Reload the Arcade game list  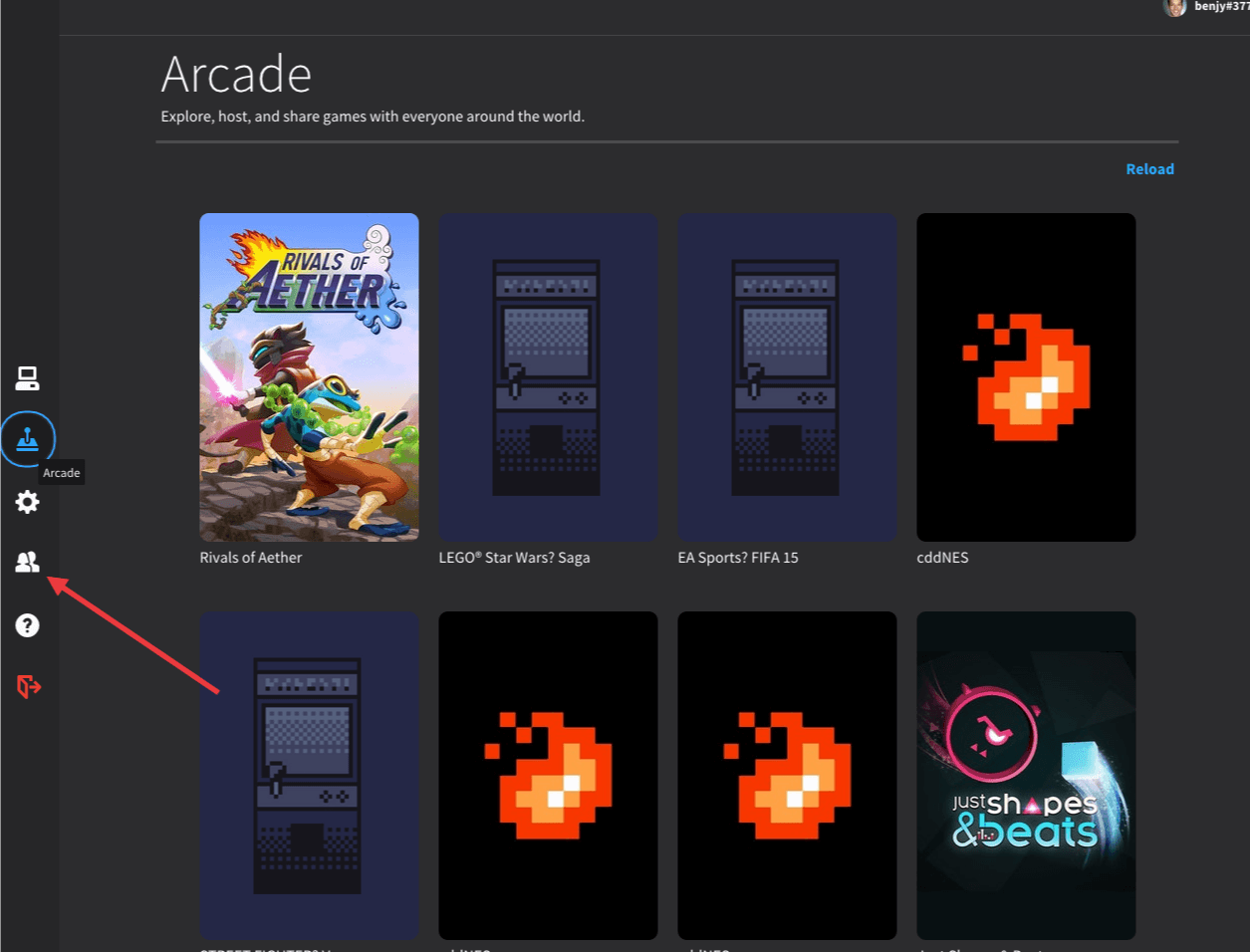tap(1149, 169)
